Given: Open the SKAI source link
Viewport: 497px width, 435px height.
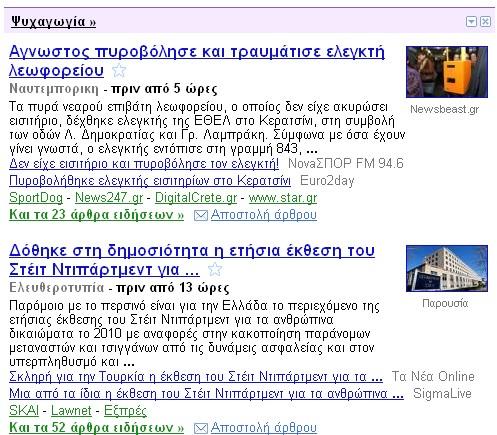Looking at the screenshot, I should (x=24, y=410).
